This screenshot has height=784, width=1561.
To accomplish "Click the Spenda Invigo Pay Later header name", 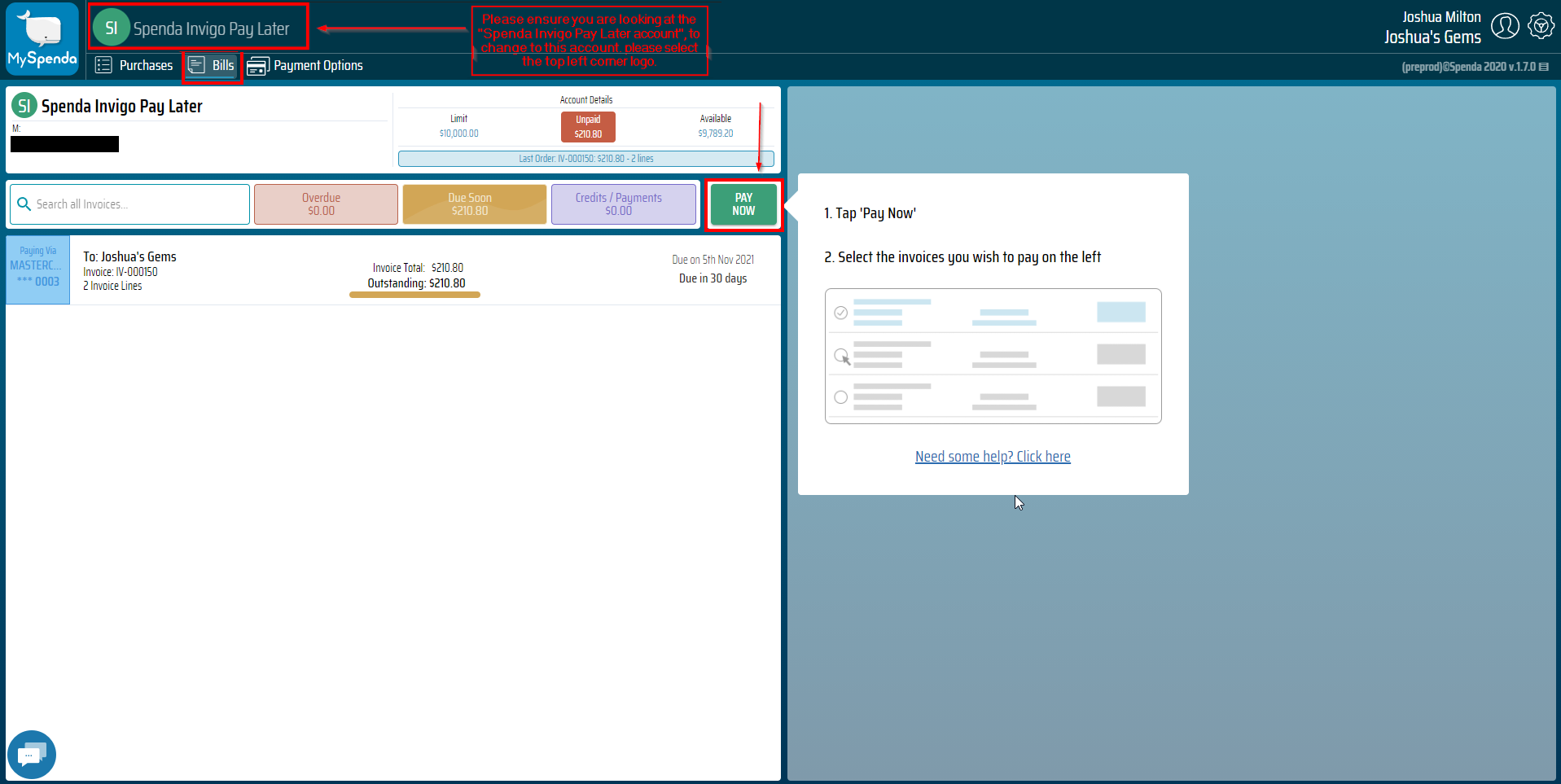I will coord(211,29).
